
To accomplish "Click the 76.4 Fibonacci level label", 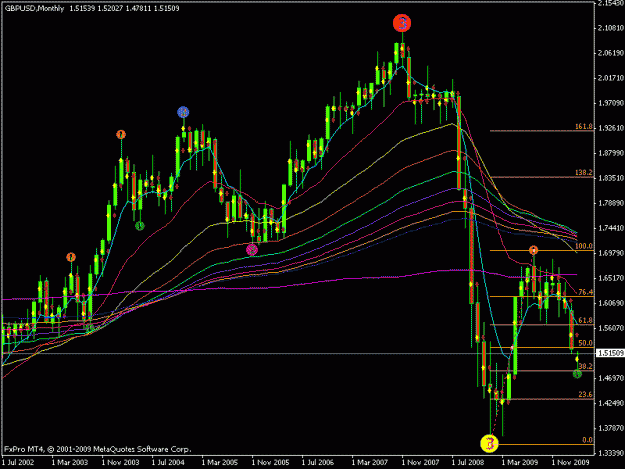I will point(586,292).
